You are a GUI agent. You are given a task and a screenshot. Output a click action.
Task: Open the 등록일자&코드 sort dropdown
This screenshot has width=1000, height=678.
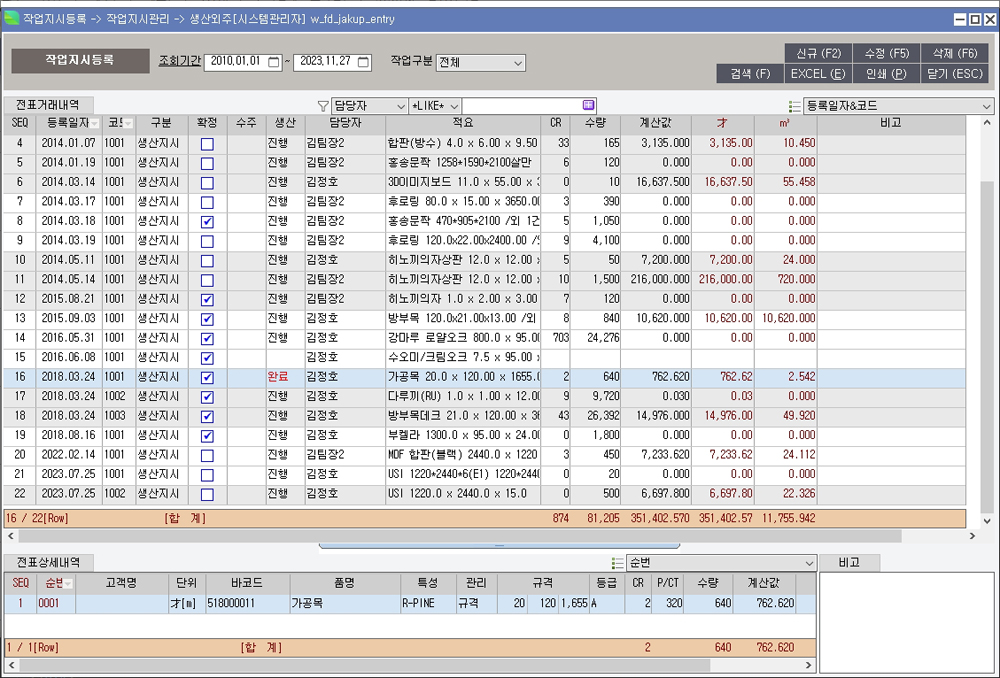point(898,107)
